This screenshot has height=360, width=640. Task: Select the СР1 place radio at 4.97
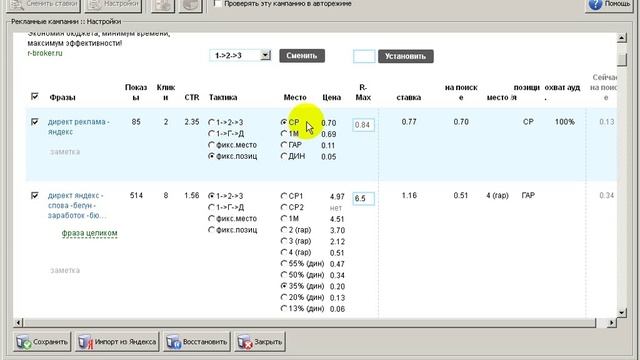(x=284, y=196)
